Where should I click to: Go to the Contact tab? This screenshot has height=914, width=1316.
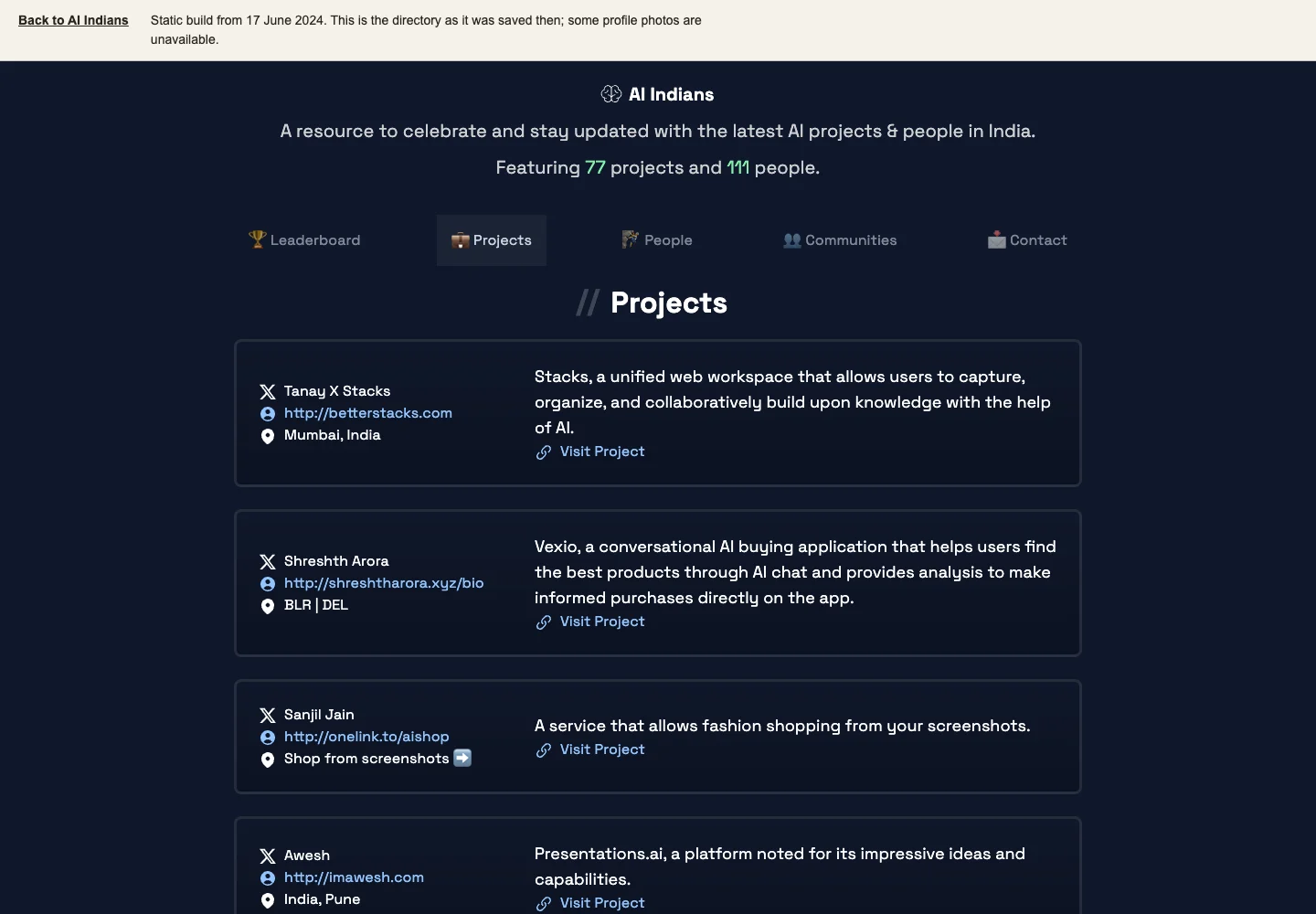point(1027,240)
